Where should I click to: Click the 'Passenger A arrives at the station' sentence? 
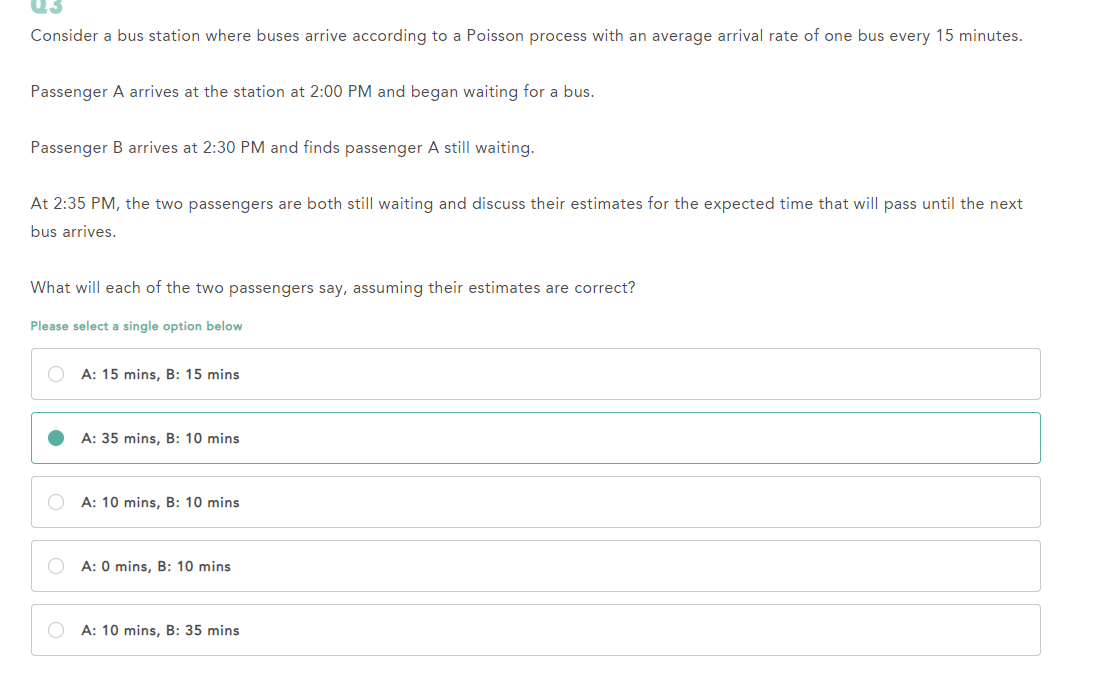pos(312,92)
